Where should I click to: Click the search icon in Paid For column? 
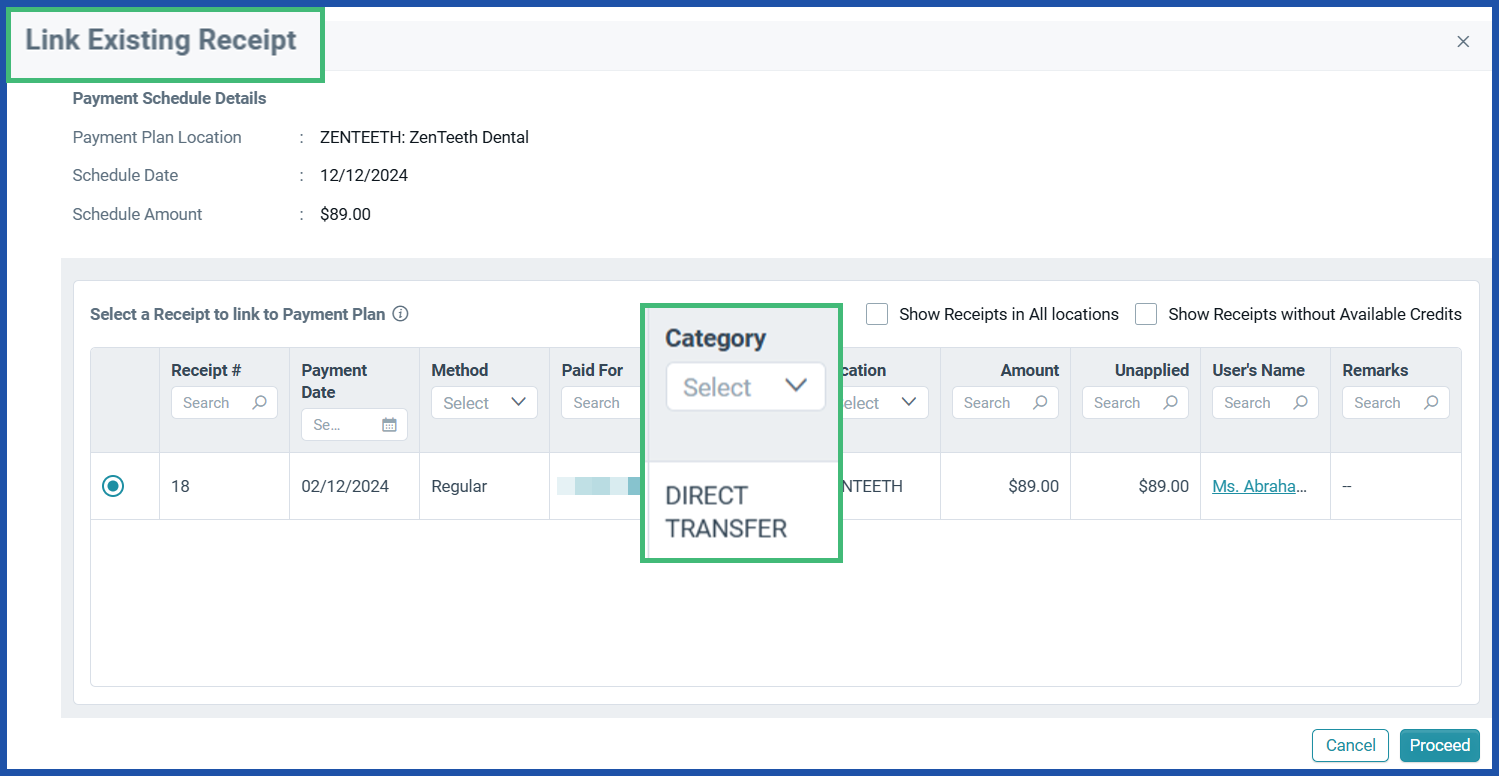pyautogui.click(x=633, y=402)
